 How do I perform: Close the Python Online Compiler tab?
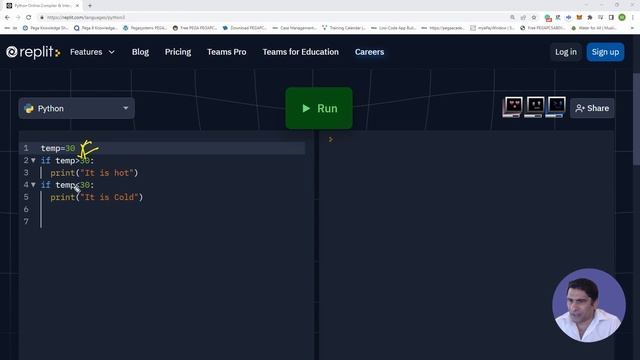(x=78, y=6)
